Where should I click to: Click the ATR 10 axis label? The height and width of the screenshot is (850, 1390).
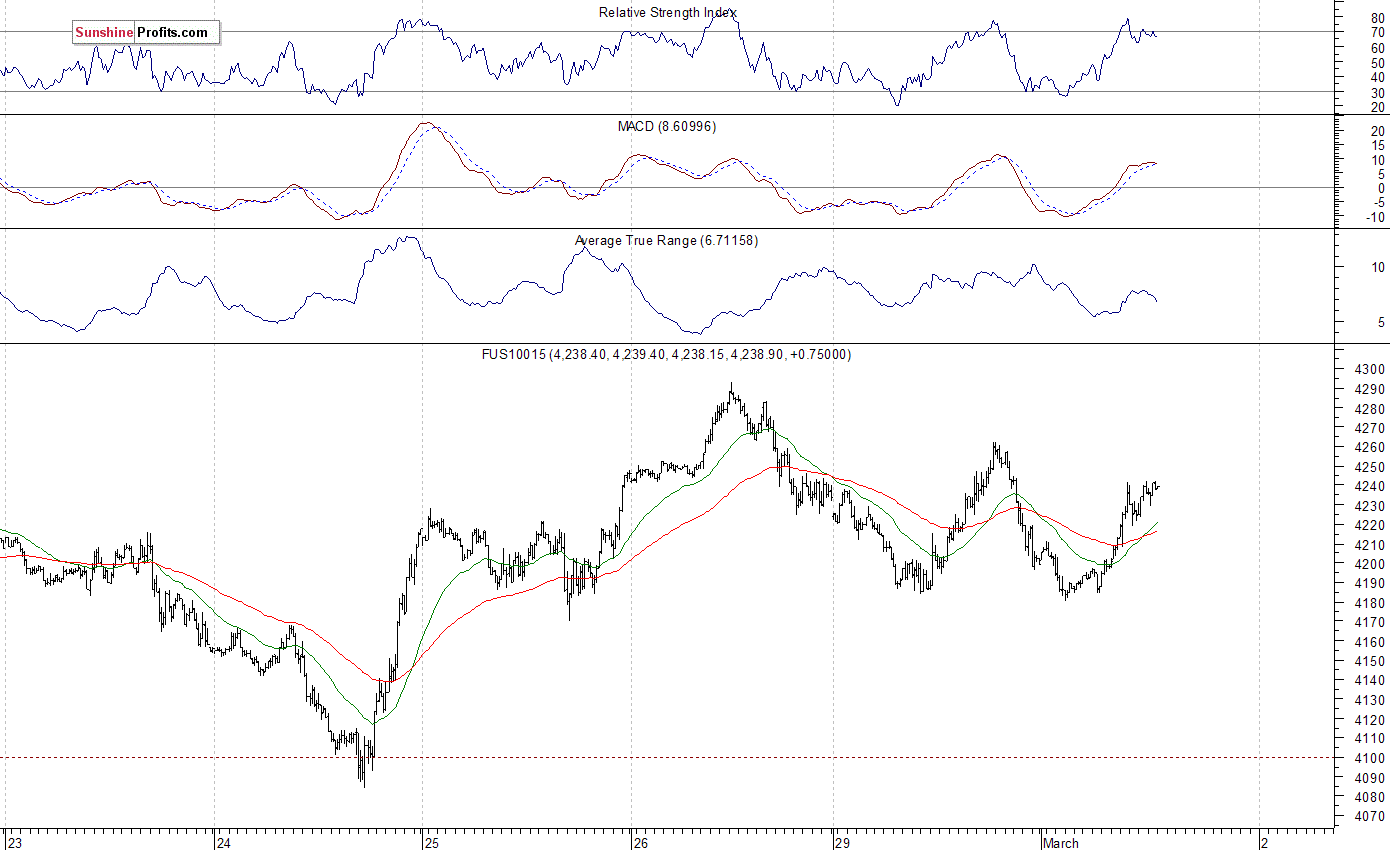click(x=1378, y=267)
